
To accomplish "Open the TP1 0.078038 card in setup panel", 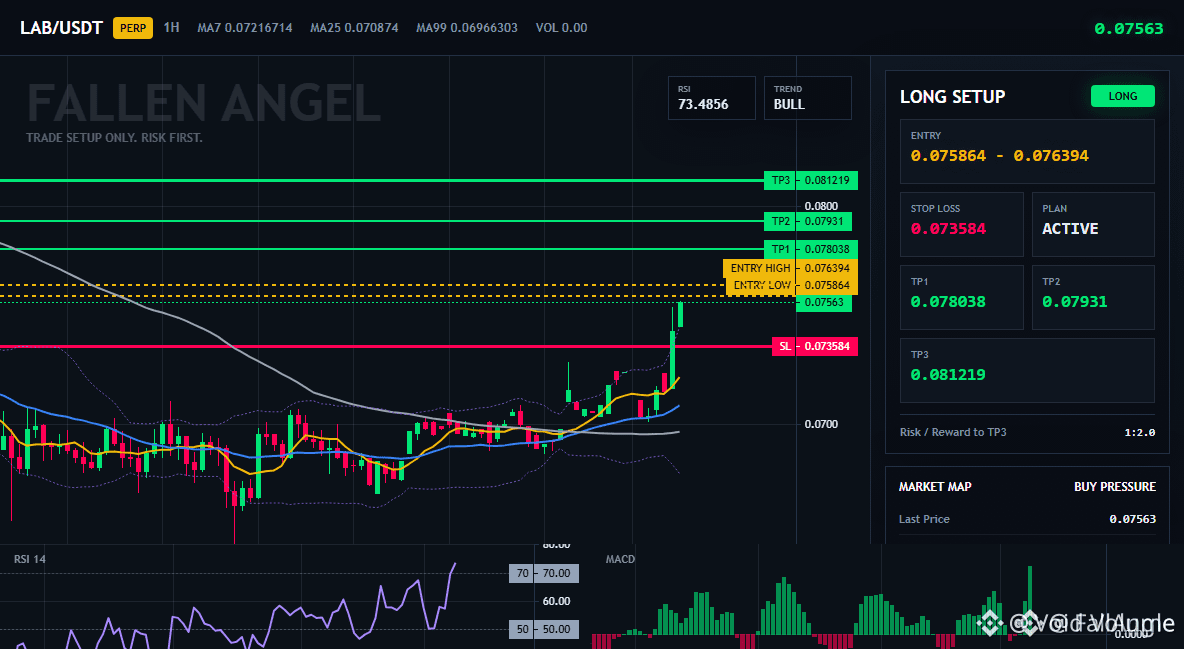I will coord(961,297).
